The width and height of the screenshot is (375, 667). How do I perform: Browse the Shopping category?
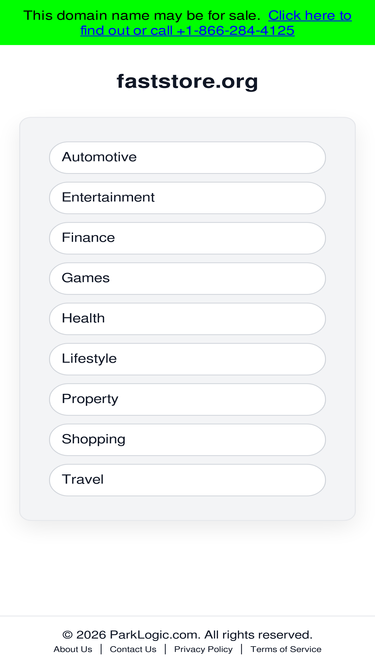[x=188, y=439]
